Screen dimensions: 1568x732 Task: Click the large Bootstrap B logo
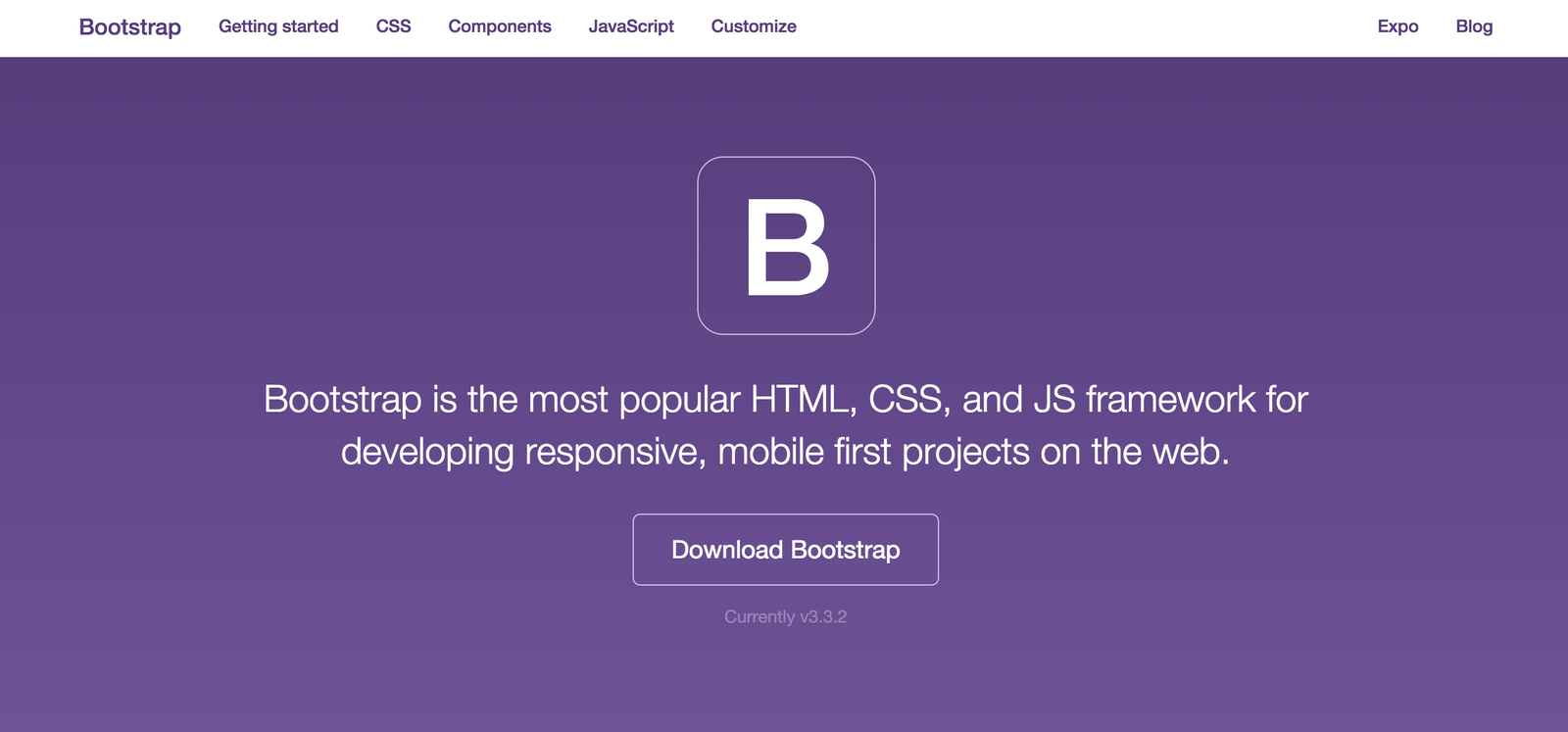[786, 246]
